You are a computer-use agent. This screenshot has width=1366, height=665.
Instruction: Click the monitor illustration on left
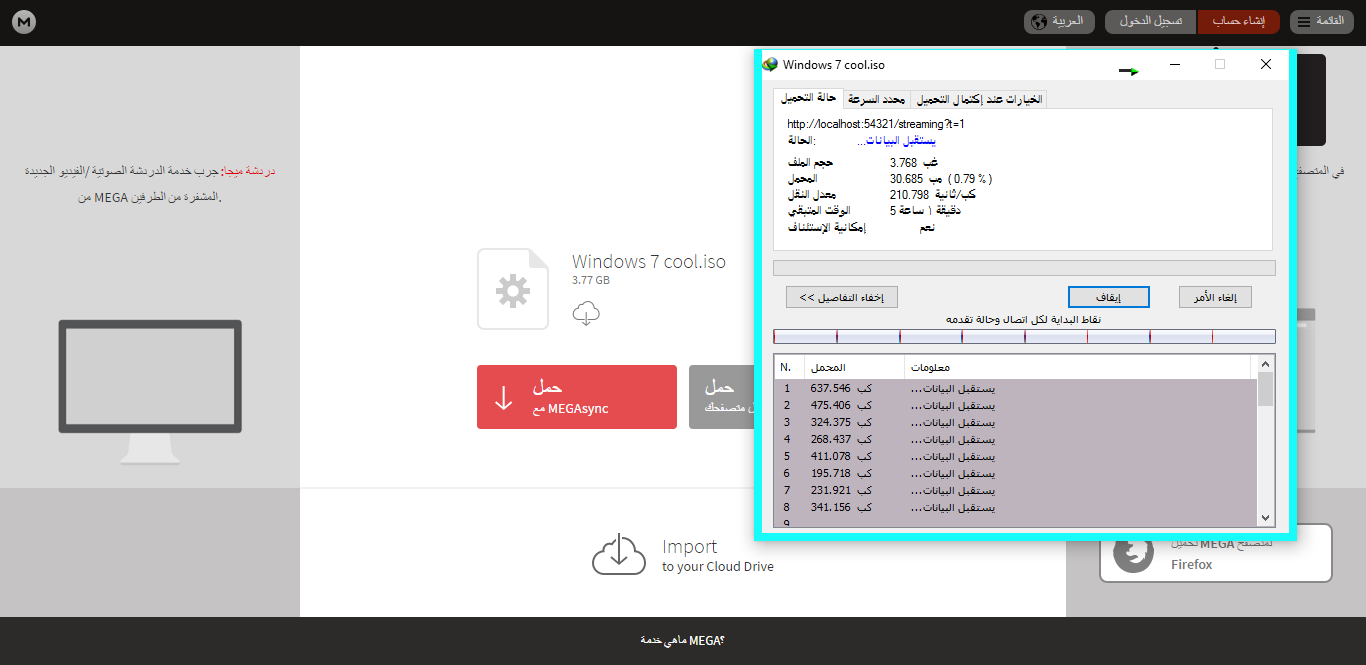click(x=150, y=392)
